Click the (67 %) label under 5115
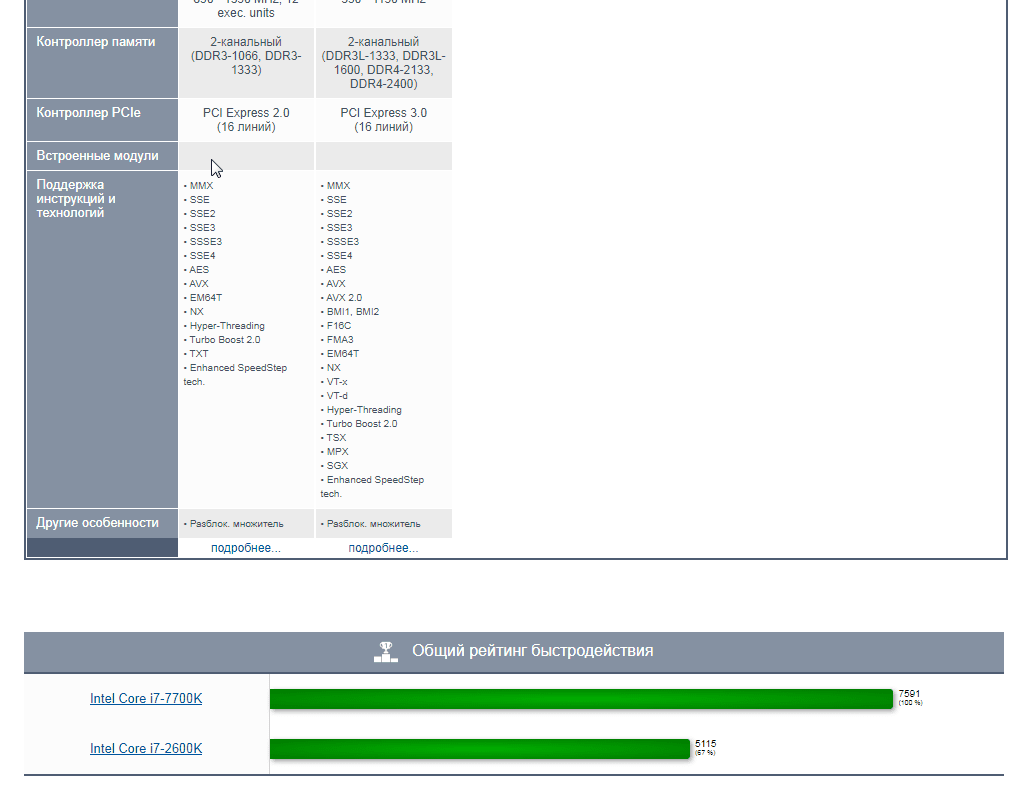Screen dimensions: 1022x811 tap(705, 753)
